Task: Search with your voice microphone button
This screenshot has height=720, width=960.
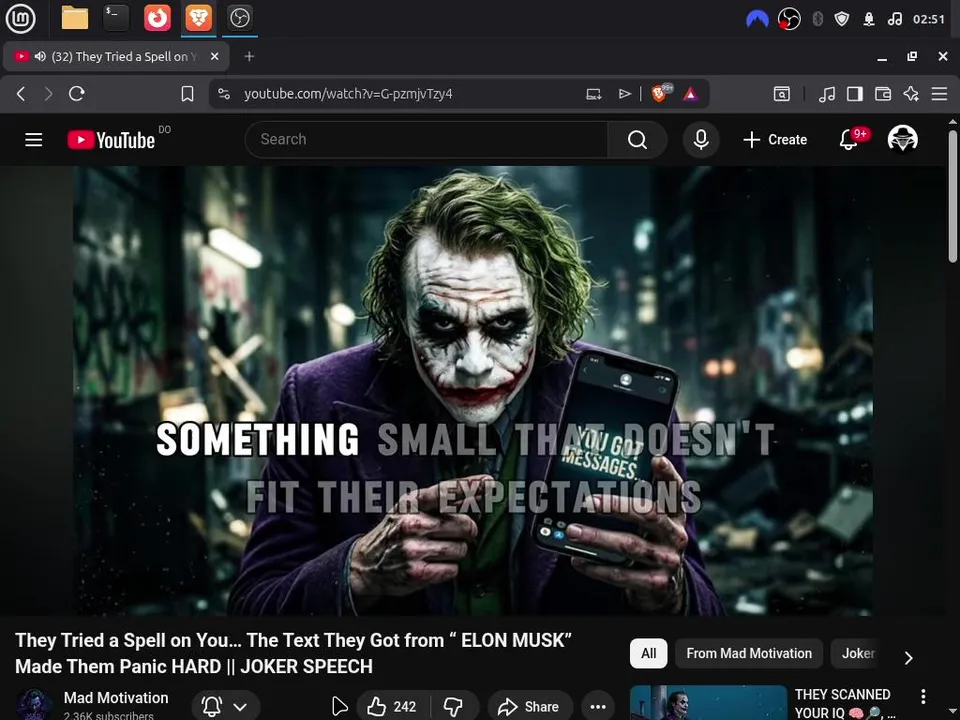Action: [701, 140]
